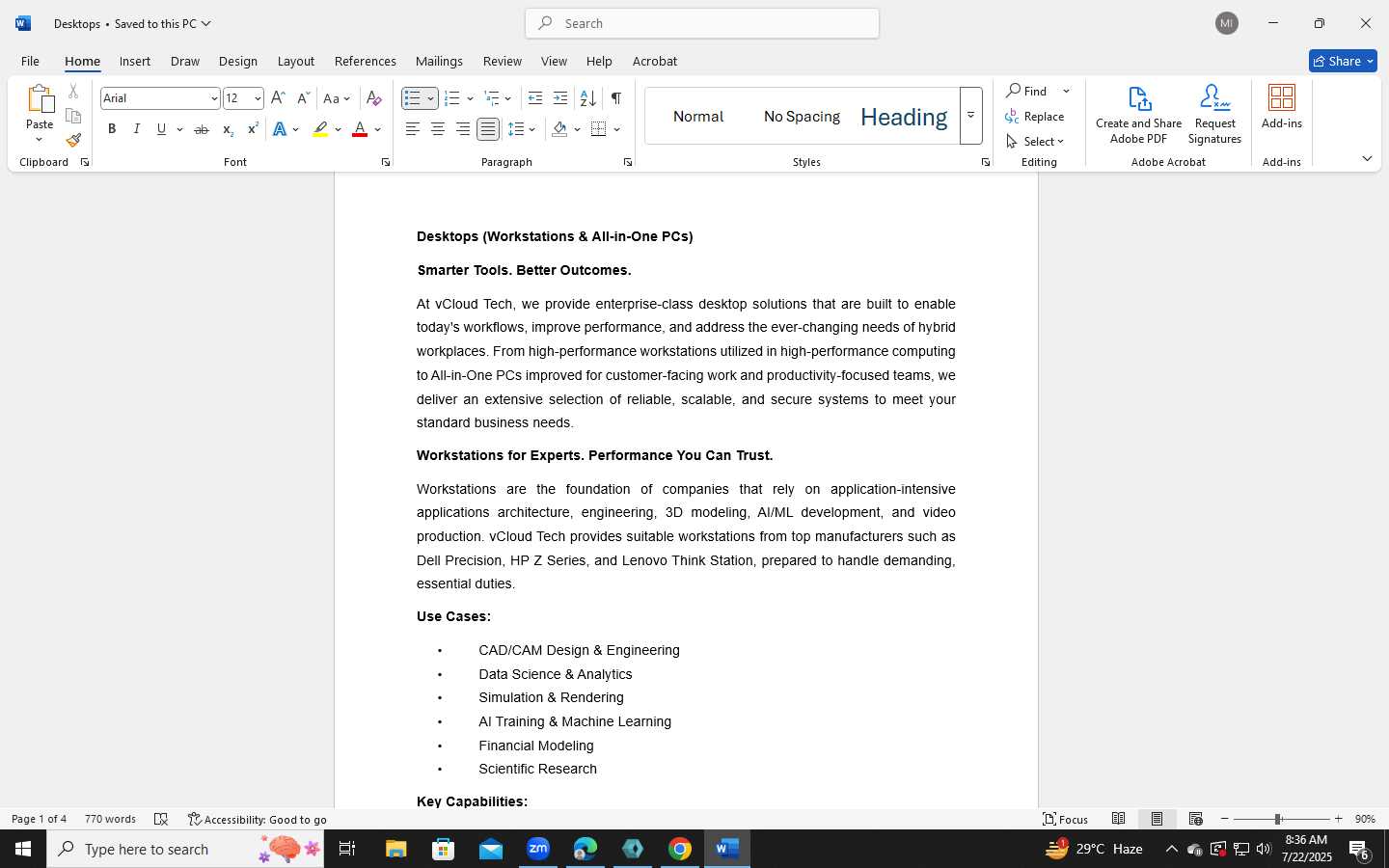
Task: Switch to the Insert tab
Action: coord(135,61)
